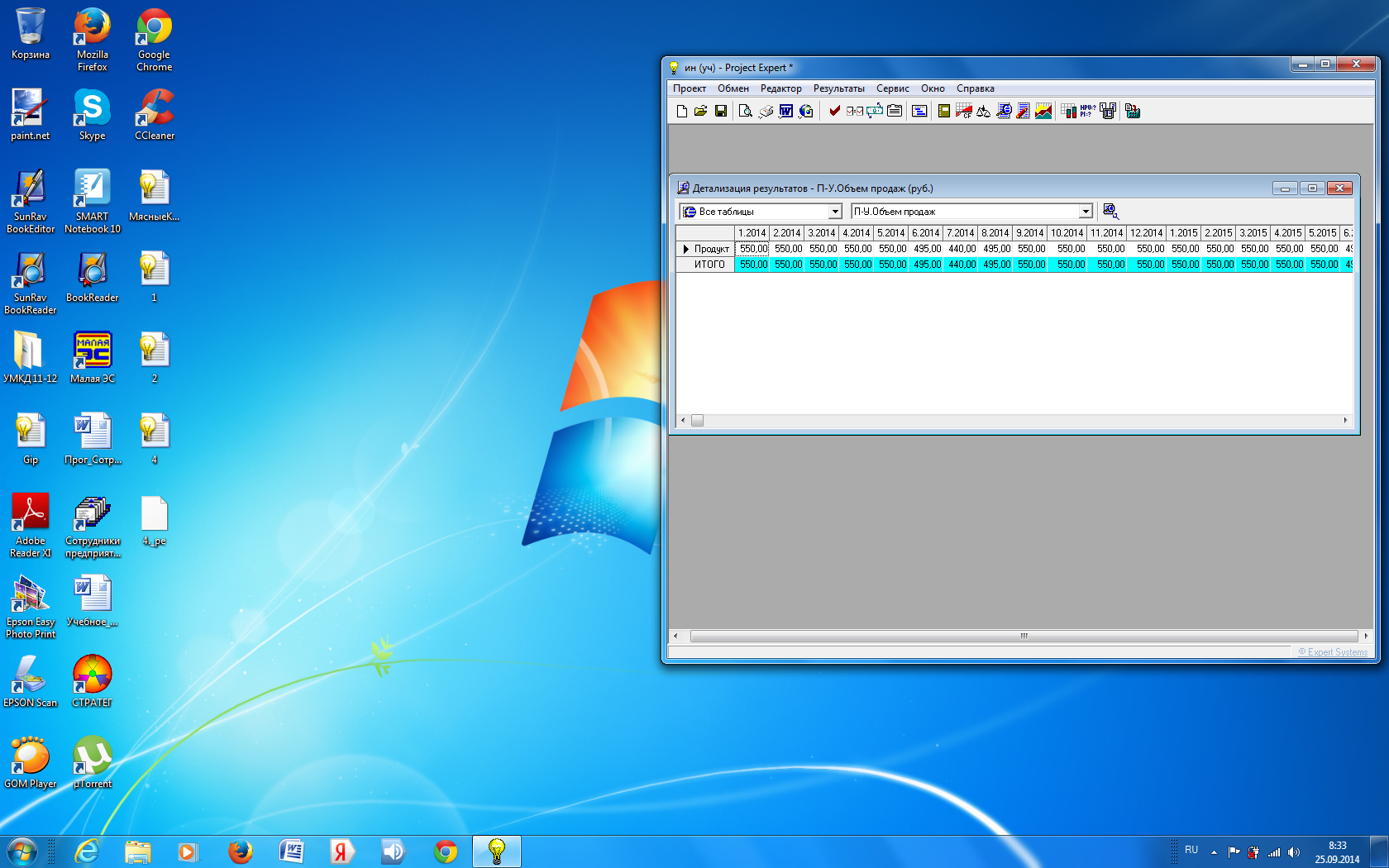The image size is (1389, 868).
Task: Click the table horizontal scrollbar thumb
Action: pos(697,420)
